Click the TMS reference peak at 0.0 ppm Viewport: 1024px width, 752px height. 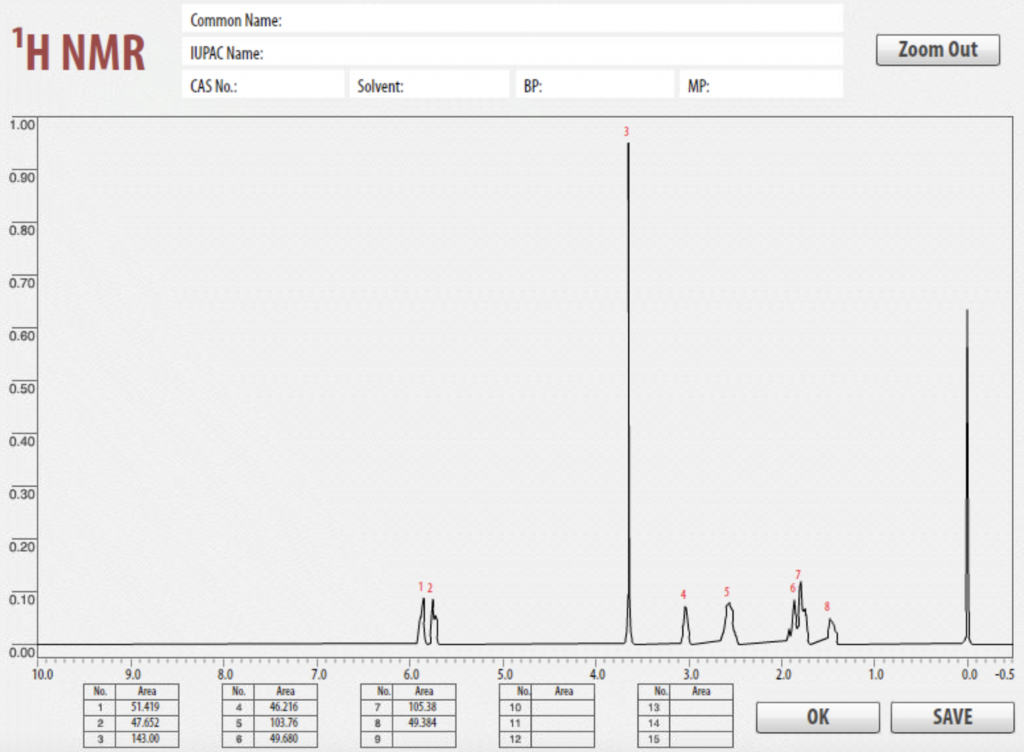coord(967,477)
